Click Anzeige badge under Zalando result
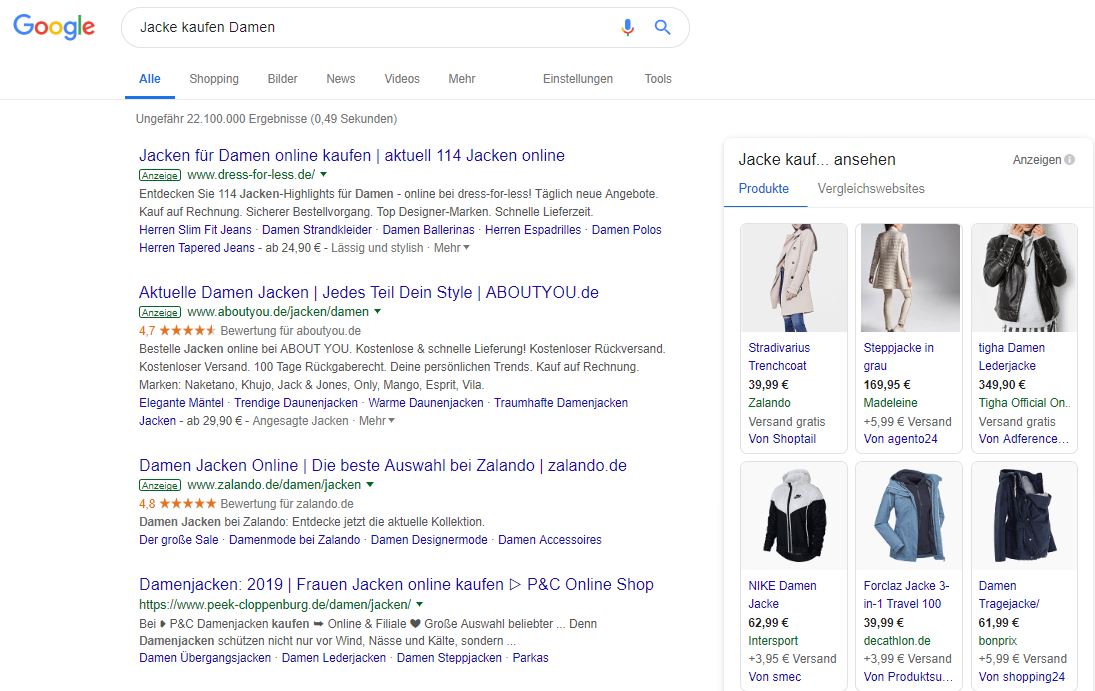The height and width of the screenshot is (691, 1095). tap(160, 485)
